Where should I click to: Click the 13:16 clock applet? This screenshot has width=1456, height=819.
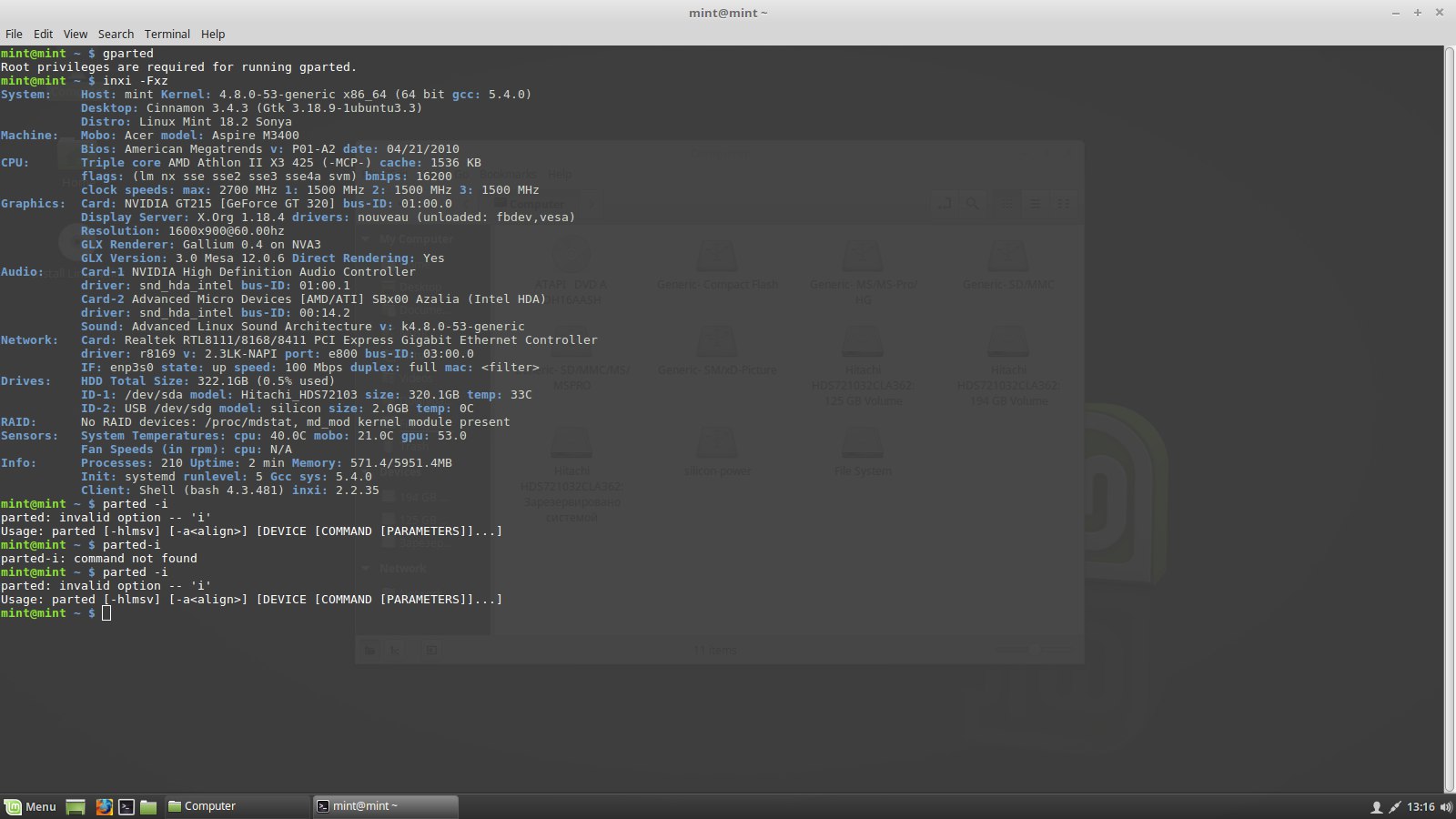1421,807
